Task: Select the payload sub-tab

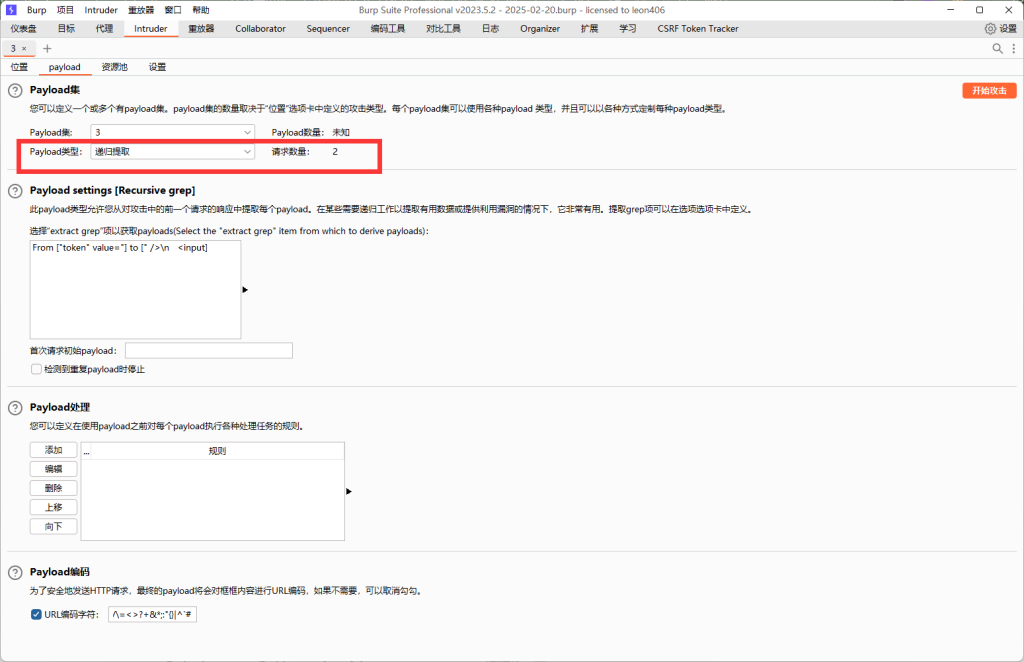Action: (x=65, y=67)
